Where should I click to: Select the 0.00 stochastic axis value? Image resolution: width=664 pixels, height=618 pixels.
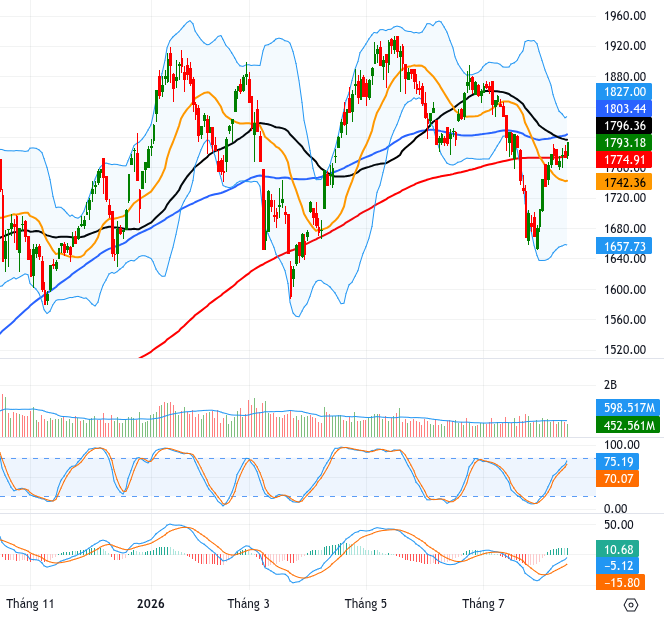coord(615,508)
